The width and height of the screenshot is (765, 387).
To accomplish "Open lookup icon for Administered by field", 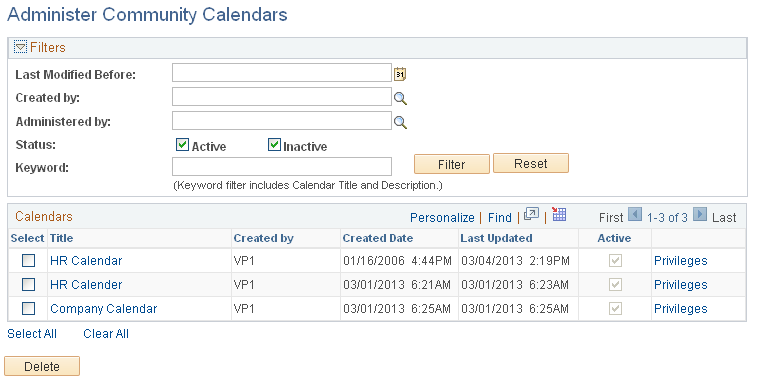I will 400,122.
